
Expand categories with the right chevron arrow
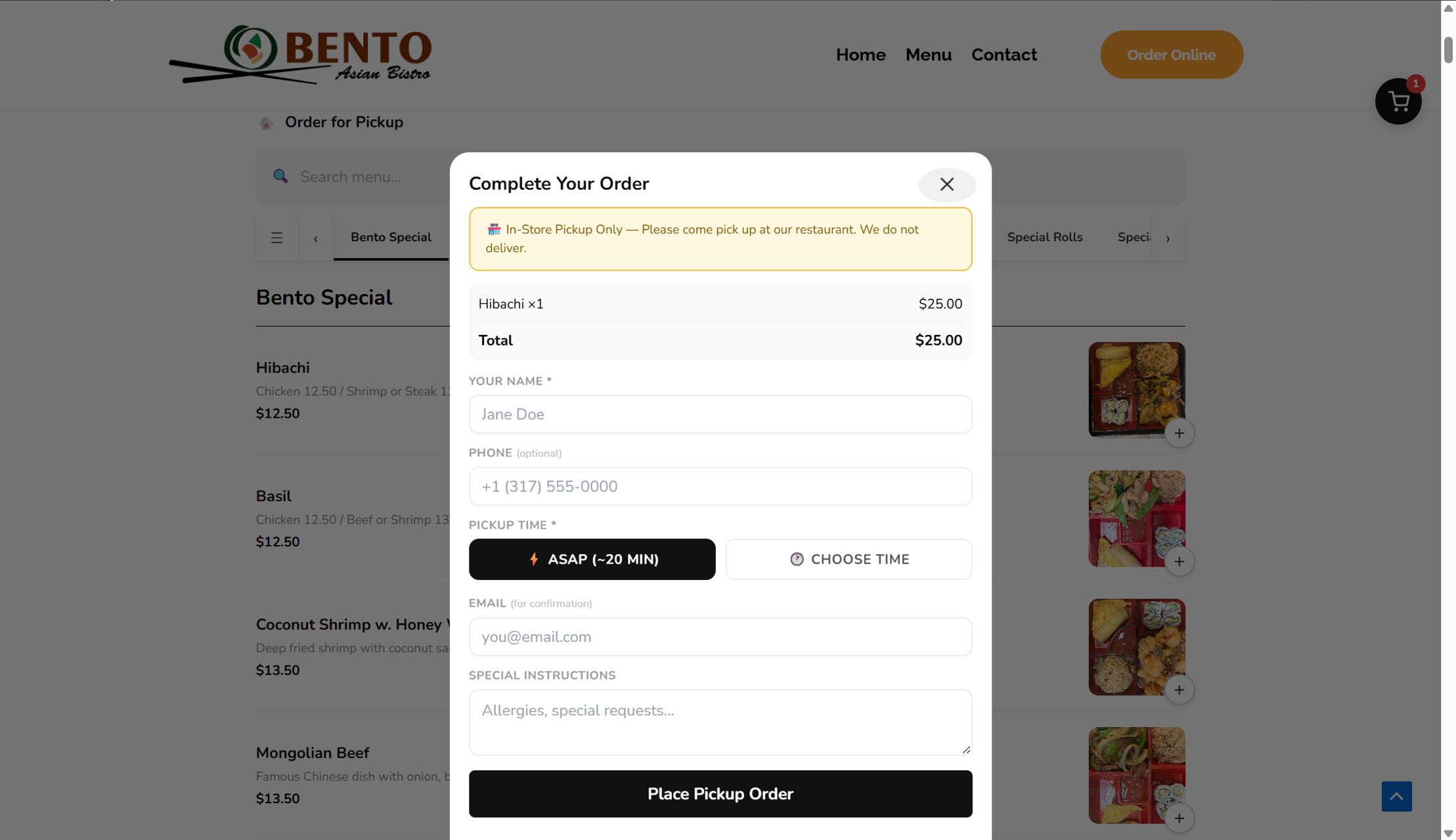pos(1168,238)
